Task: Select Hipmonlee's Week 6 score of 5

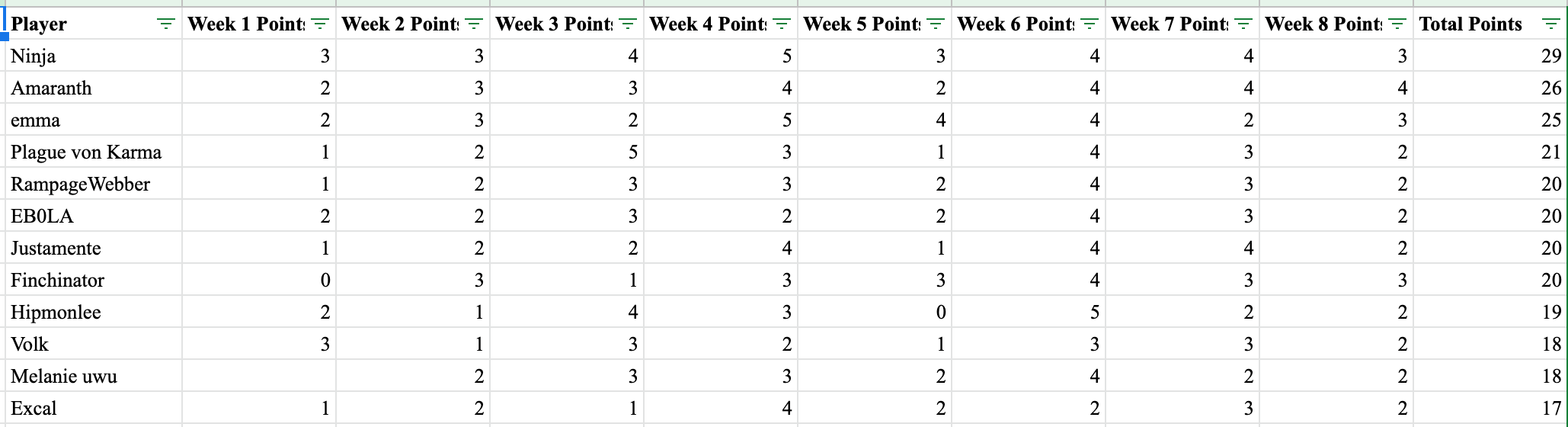Action: coord(1029,312)
